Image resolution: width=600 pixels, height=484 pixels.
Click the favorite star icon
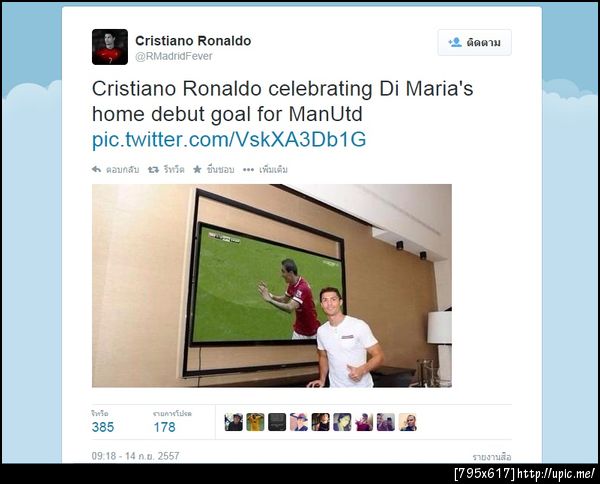[x=197, y=169]
